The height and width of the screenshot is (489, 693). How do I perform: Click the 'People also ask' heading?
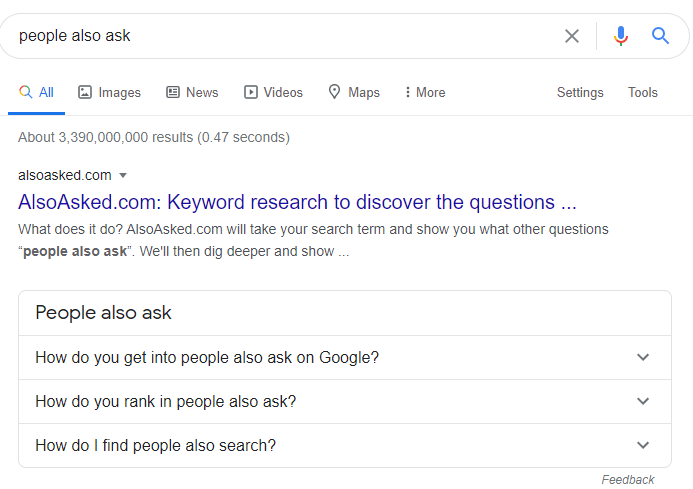click(103, 313)
